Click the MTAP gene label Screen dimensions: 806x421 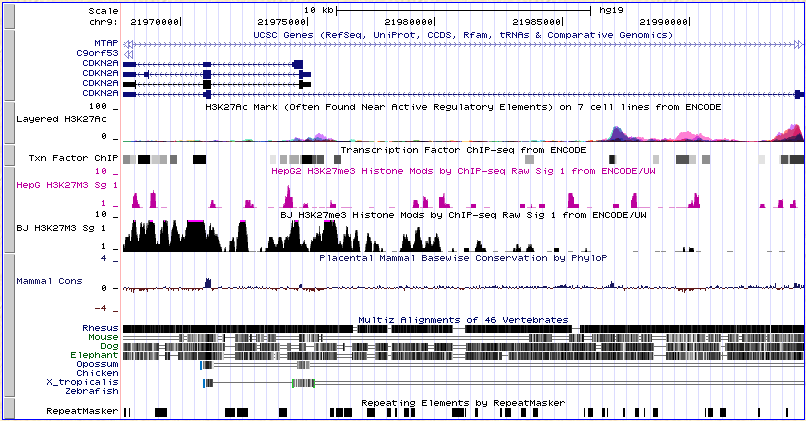105,43
